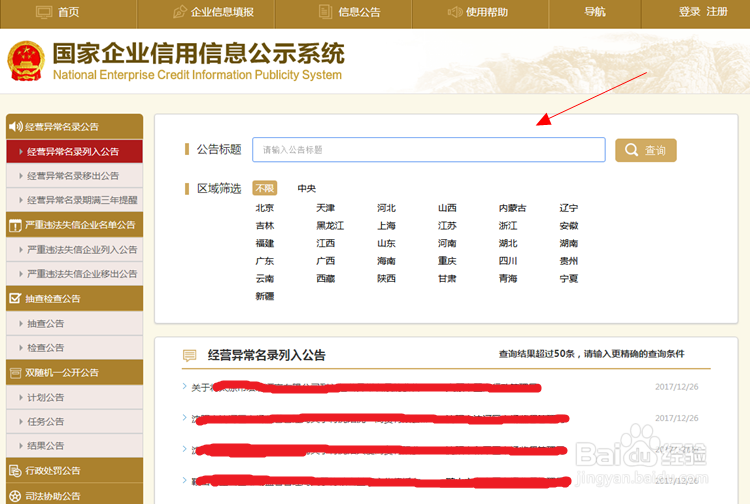The width and height of the screenshot is (750, 504).
Task: Click the icon beside 双随机一公开公告
Action: click(15, 373)
